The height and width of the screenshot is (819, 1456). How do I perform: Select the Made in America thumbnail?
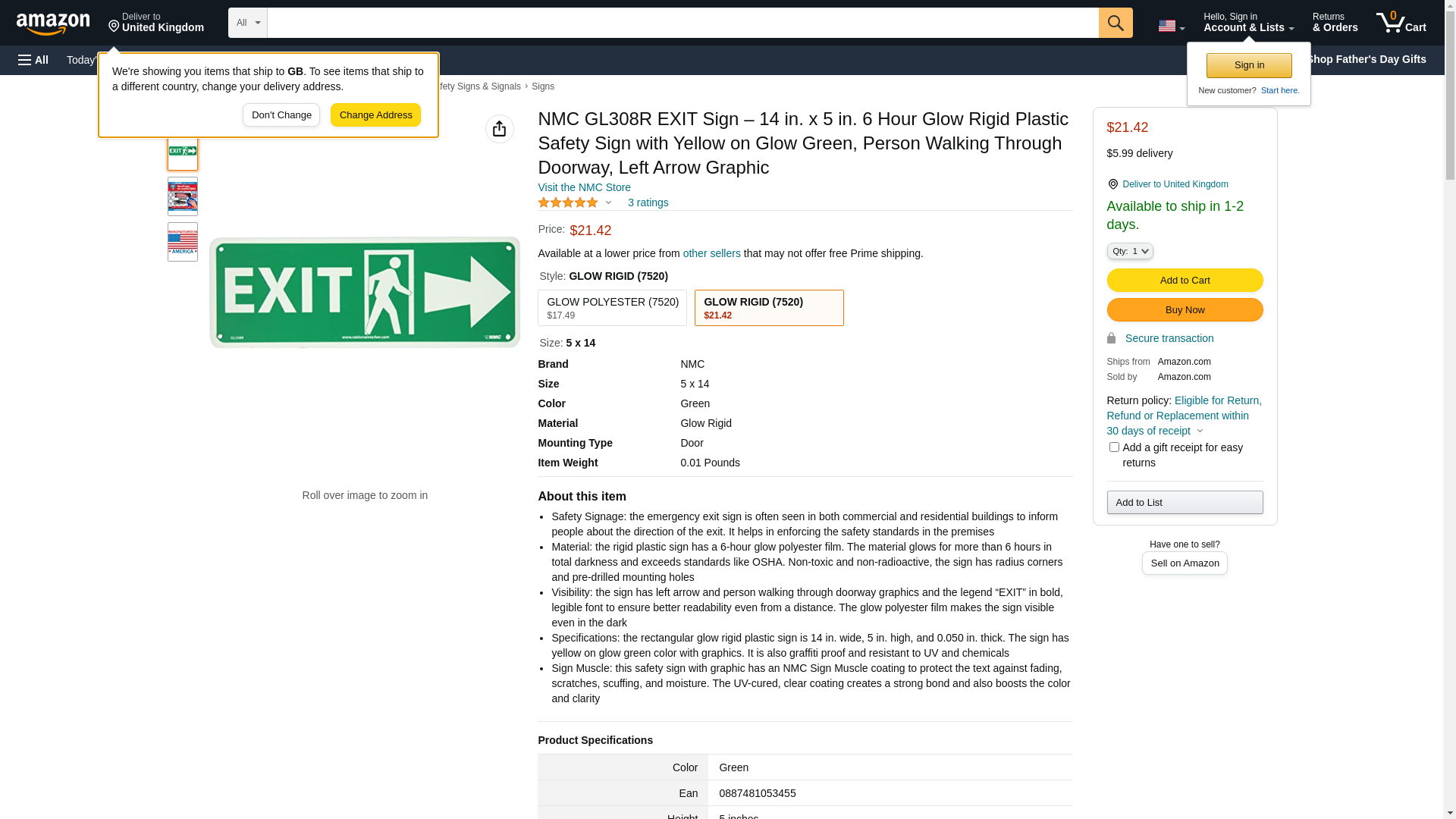(x=183, y=242)
